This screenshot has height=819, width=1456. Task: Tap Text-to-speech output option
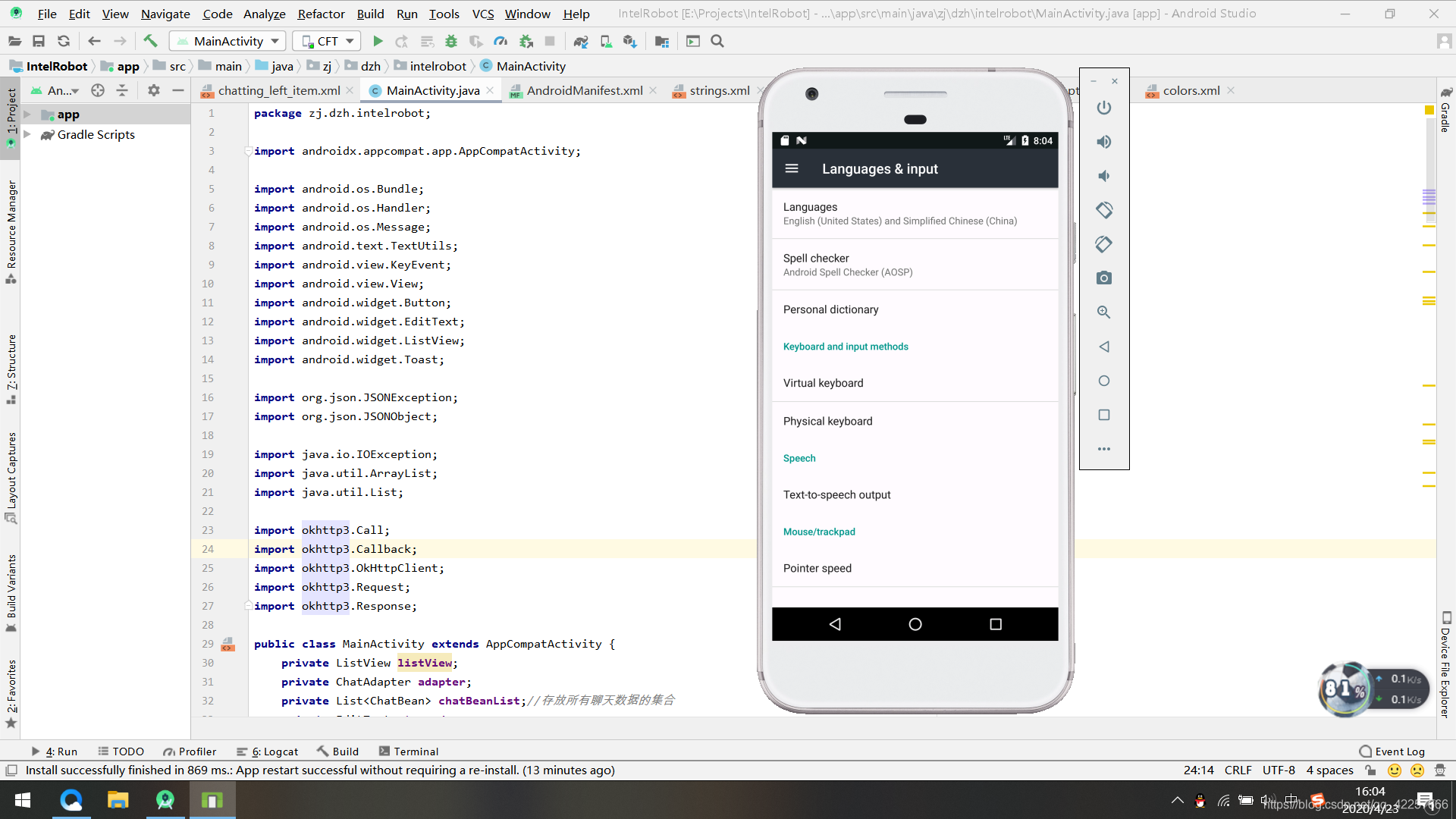[x=915, y=494]
